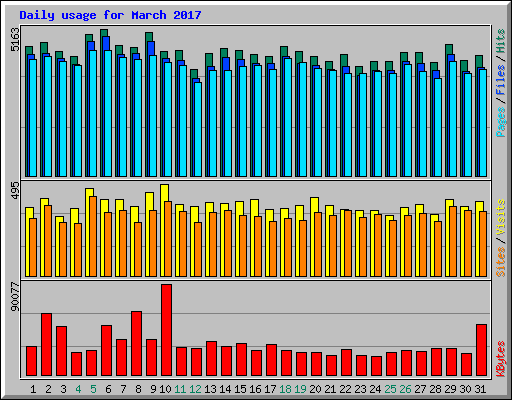Click the day 30 axis label

(x=465, y=389)
